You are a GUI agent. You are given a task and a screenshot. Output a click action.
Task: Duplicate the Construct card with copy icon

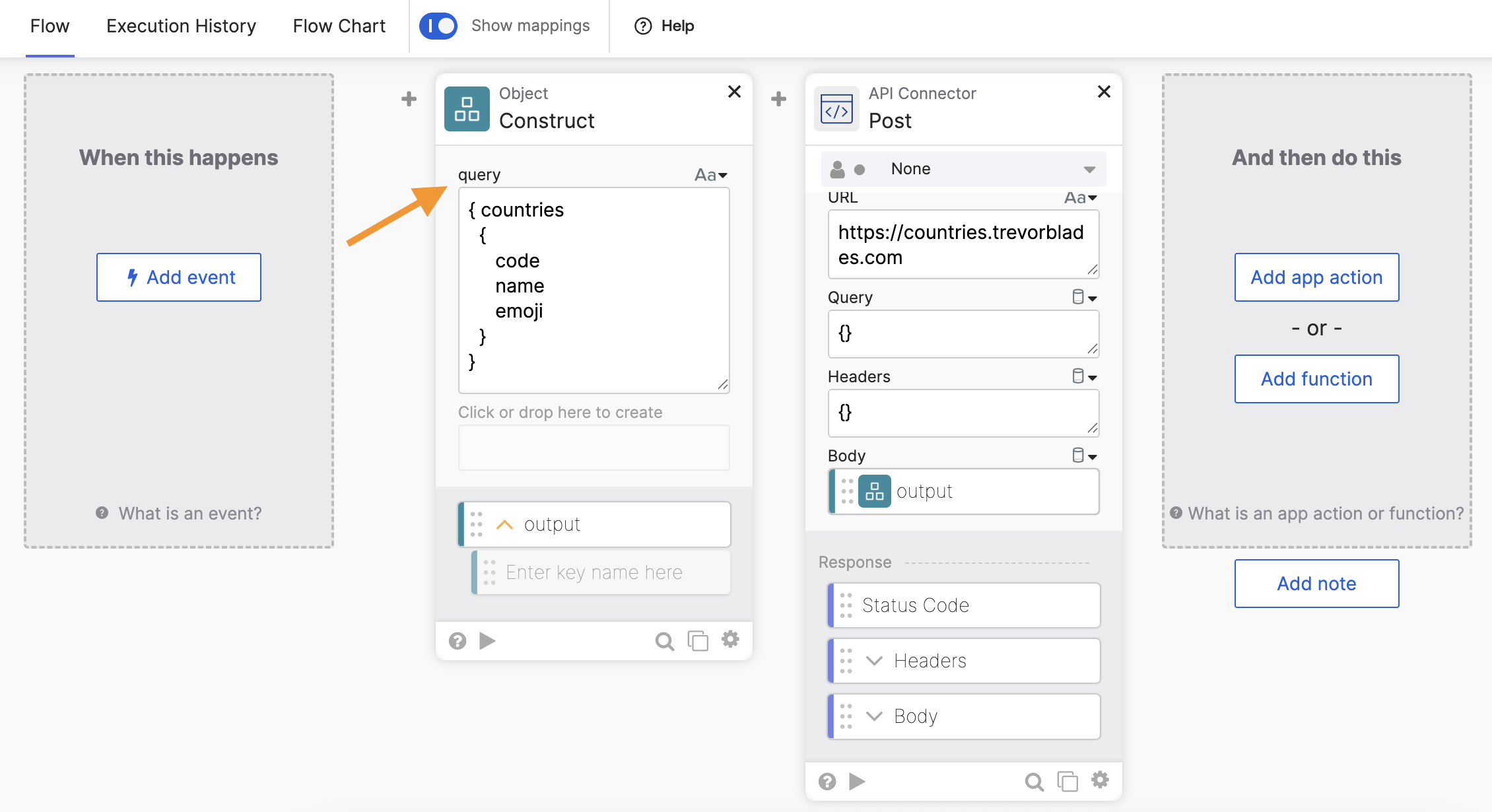(698, 640)
